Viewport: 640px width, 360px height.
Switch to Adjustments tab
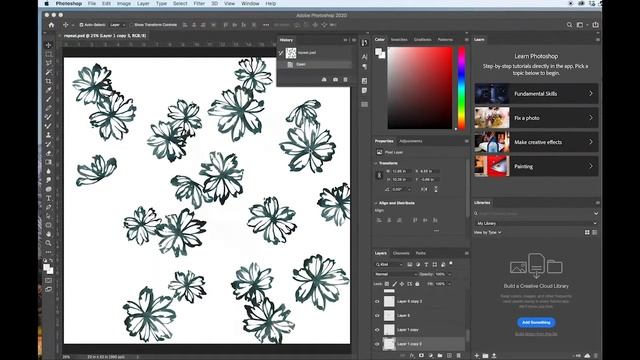[x=411, y=141]
